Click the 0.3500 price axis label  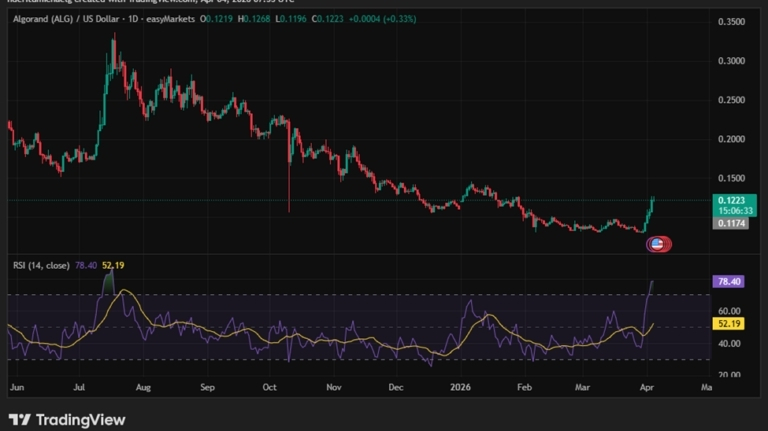(731, 22)
